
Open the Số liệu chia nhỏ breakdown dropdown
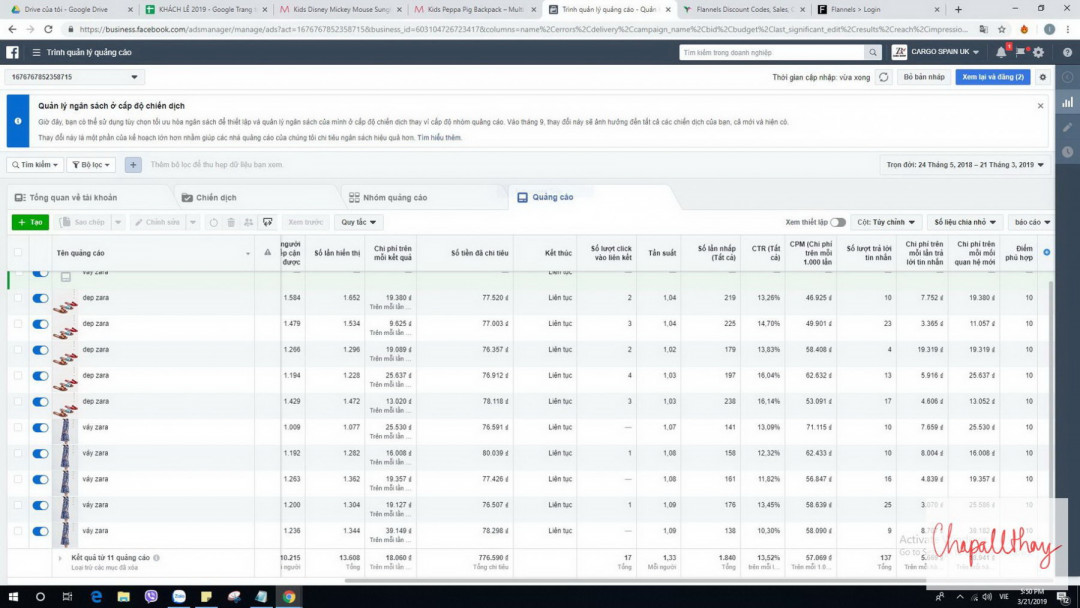964,222
